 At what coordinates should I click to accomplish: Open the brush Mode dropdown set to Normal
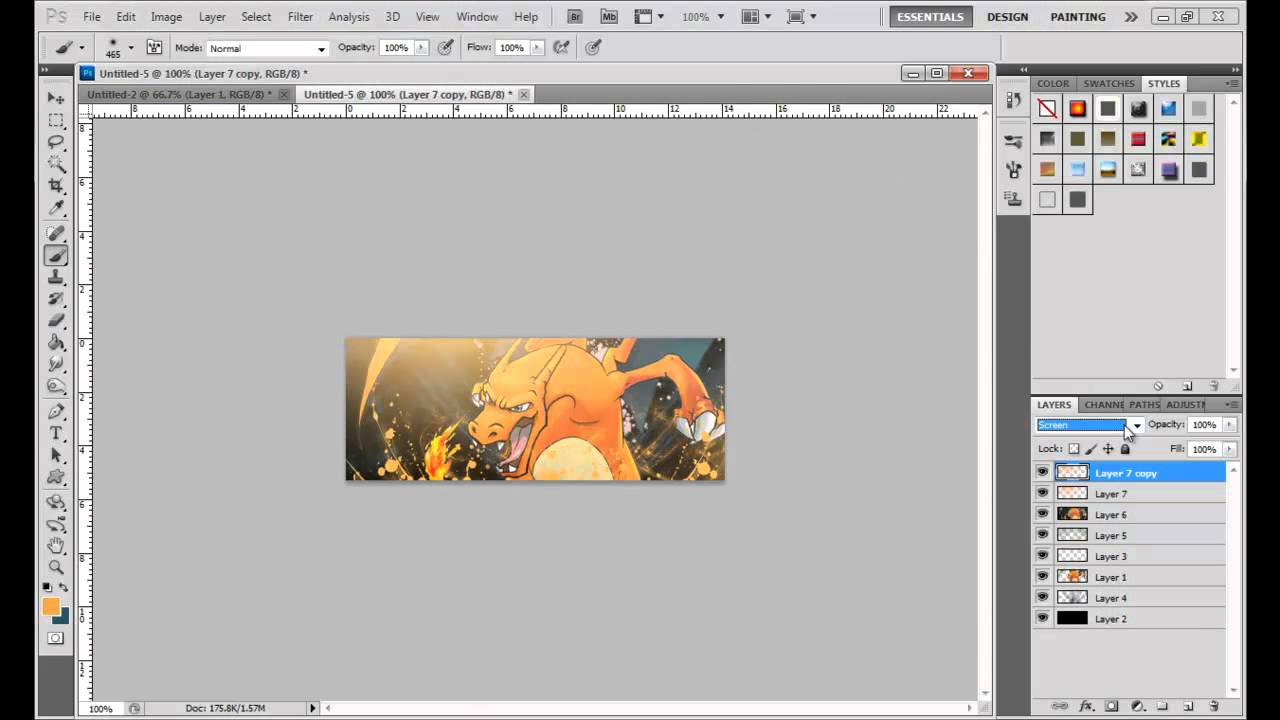[267, 48]
